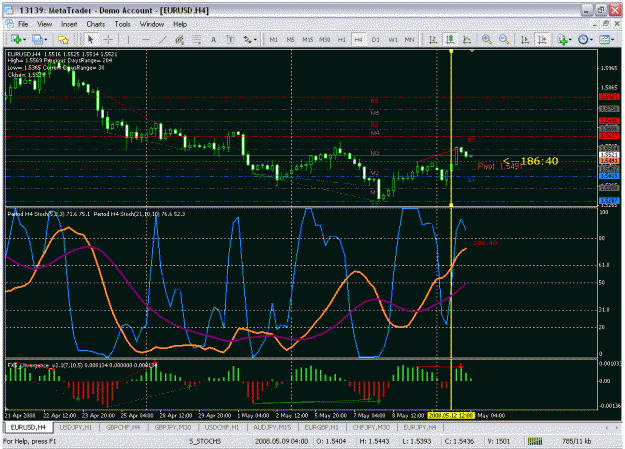Viewport: 625px width, 449px height.
Task: Open the Indicators list dropdown
Action: coord(570,39)
